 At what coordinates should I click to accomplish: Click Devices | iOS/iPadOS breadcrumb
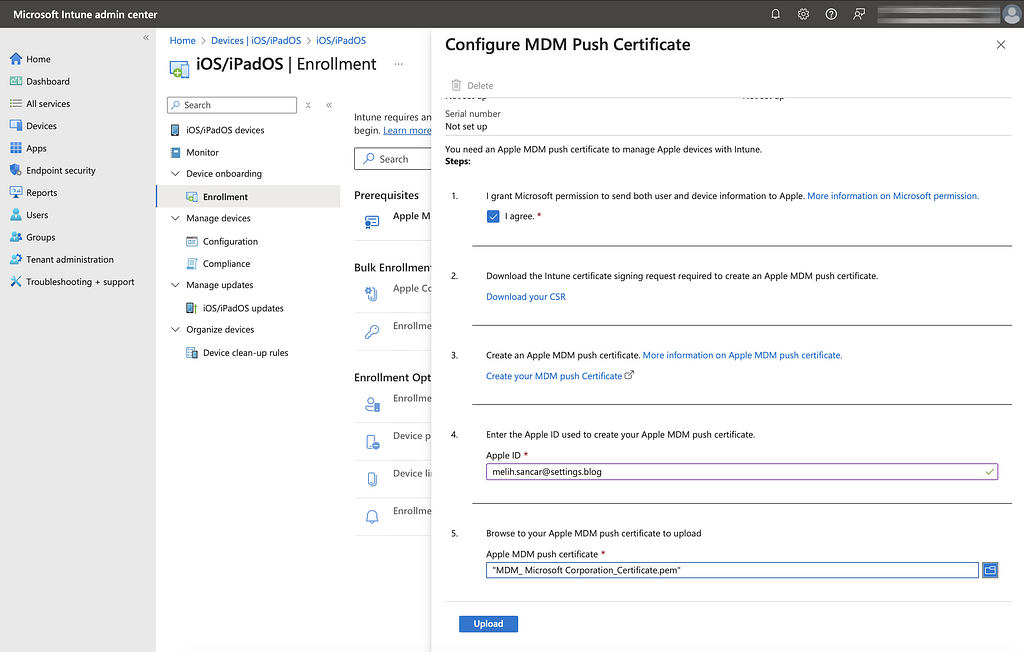pyautogui.click(x=256, y=41)
